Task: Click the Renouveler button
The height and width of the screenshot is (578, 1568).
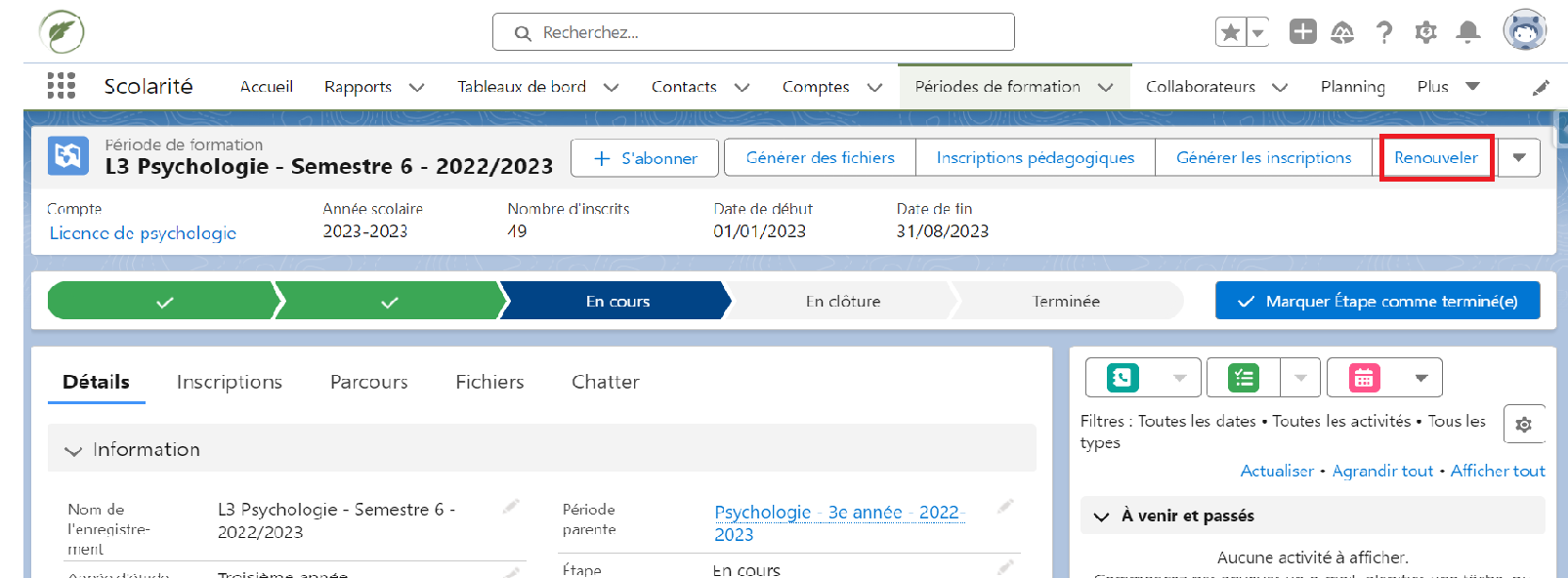Action: [1435, 158]
